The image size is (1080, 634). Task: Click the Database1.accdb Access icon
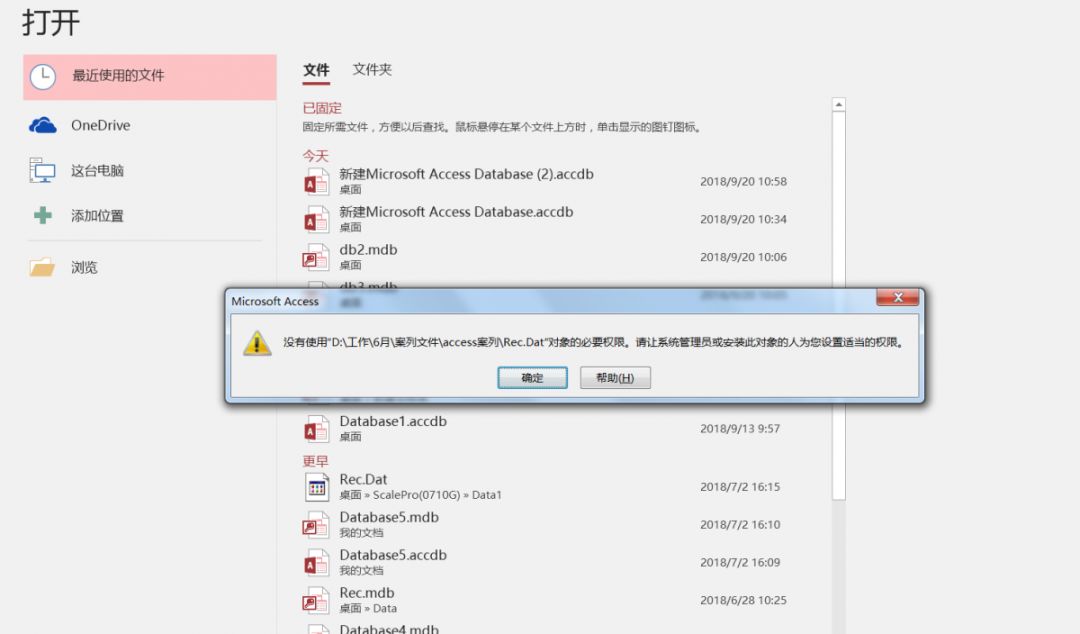[316, 429]
